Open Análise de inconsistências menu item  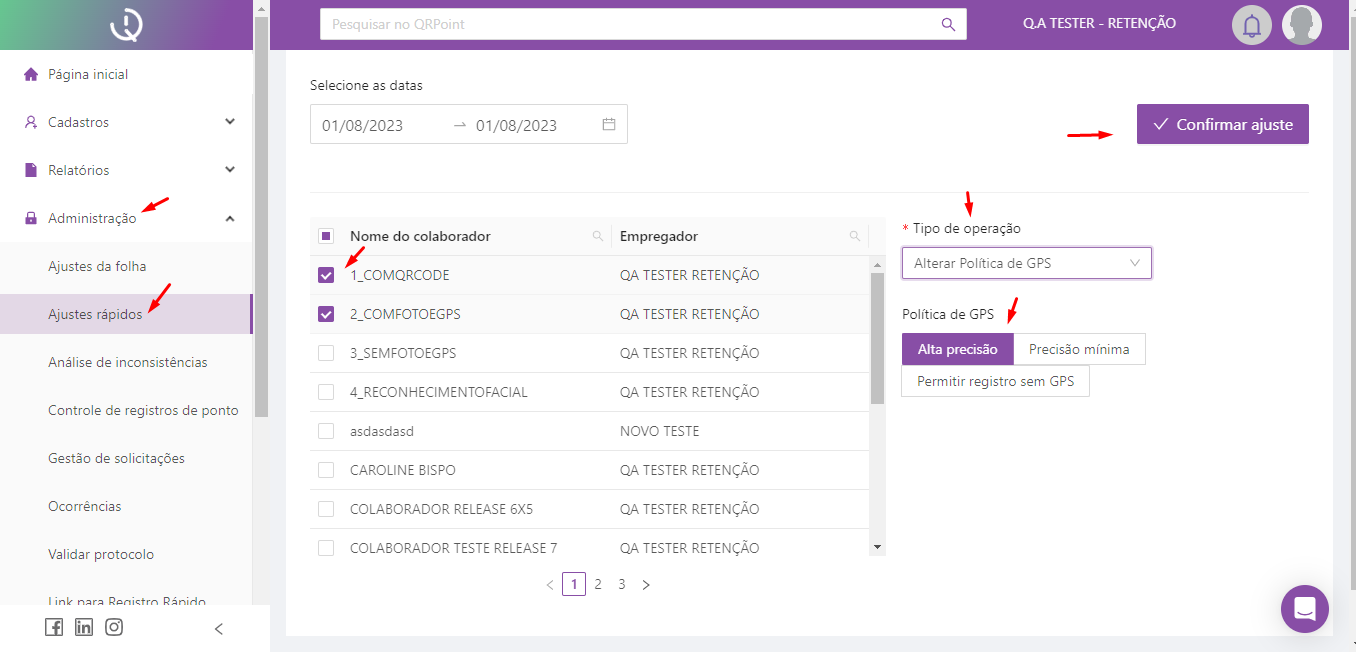[128, 362]
